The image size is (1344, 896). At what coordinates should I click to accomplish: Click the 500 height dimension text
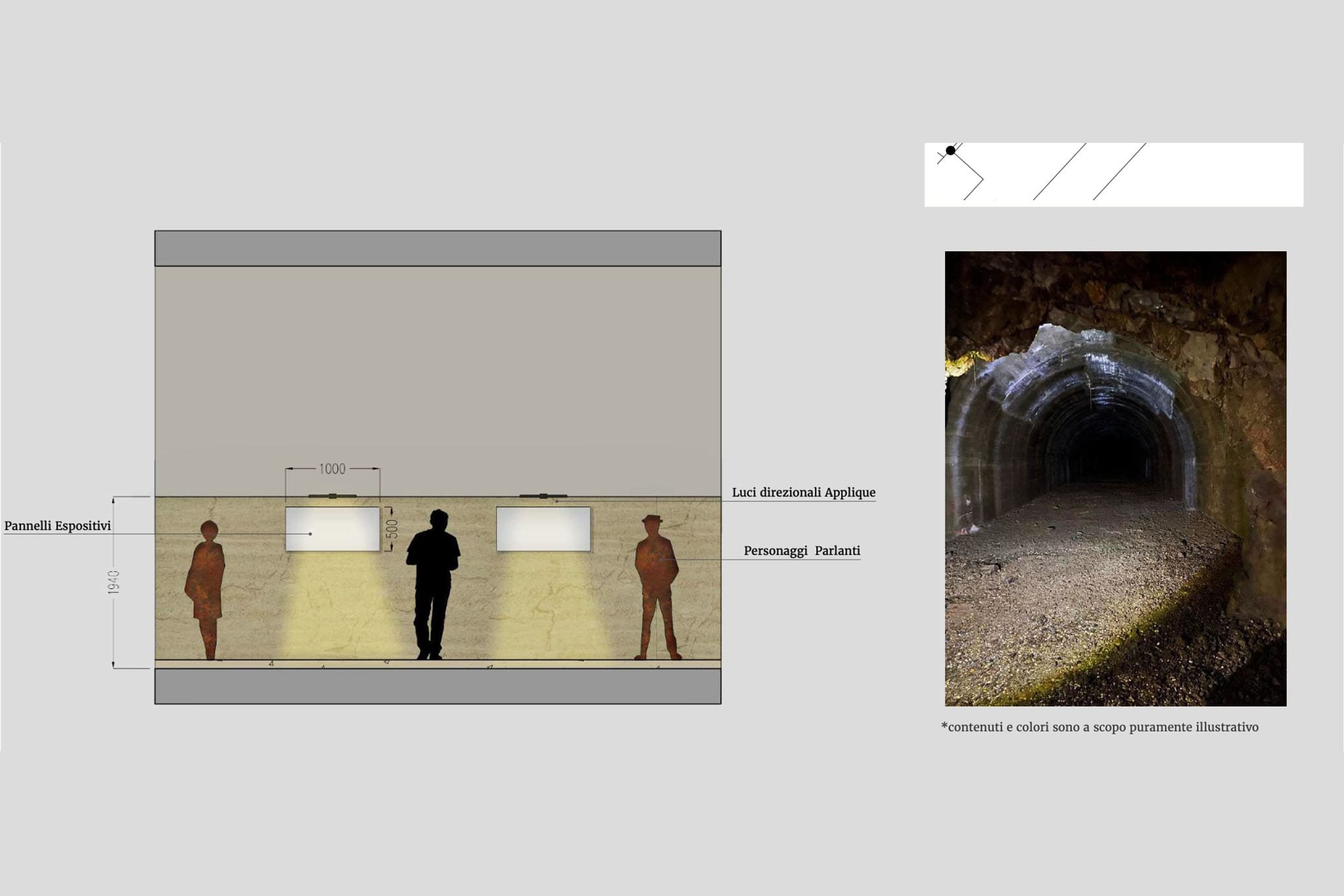[x=392, y=529]
